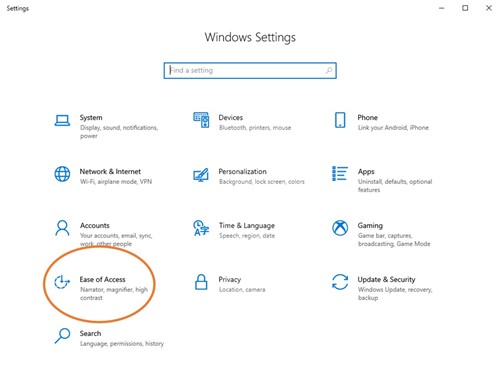Open the Update & Security sync arrows icon
This screenshot has width=500, height=382.
[340, 282]
